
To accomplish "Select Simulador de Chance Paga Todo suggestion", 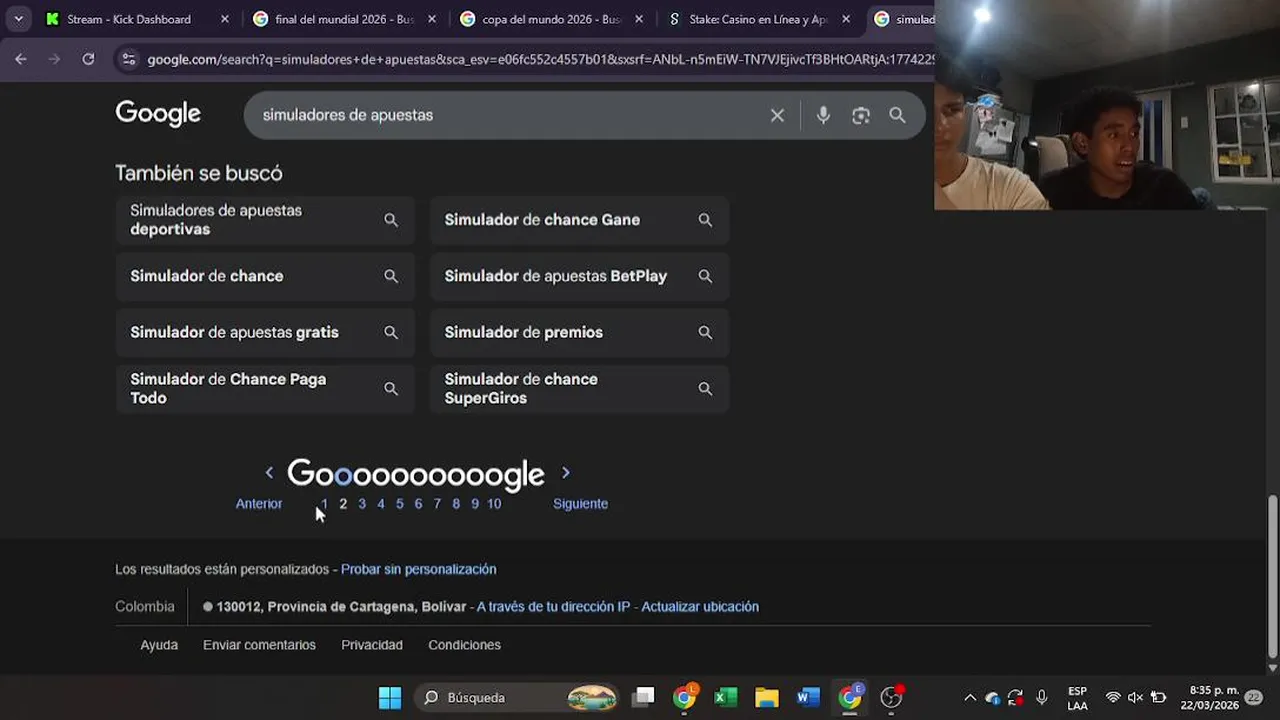I will point(265,388).
